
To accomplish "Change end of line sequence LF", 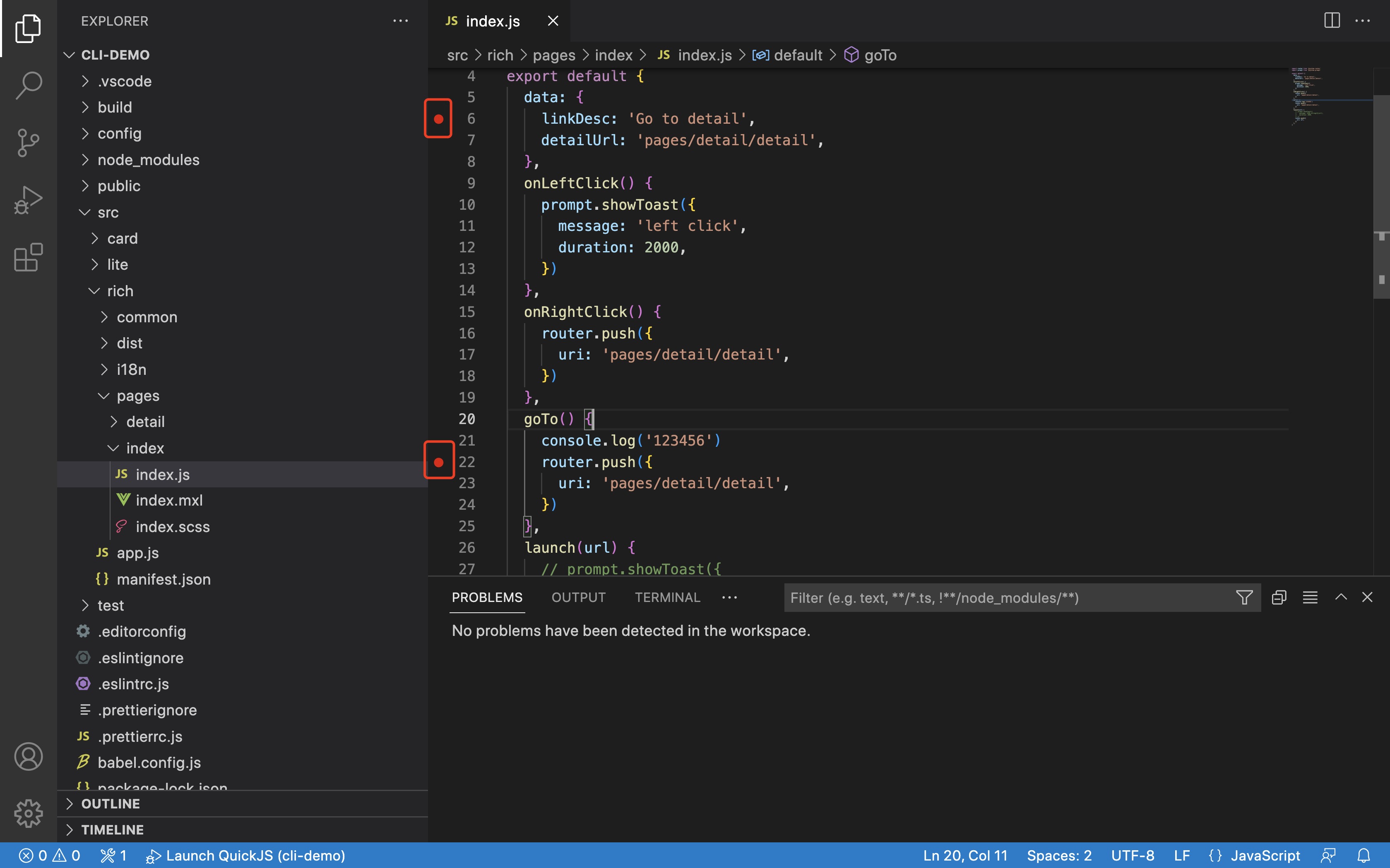I will 1181,855.
